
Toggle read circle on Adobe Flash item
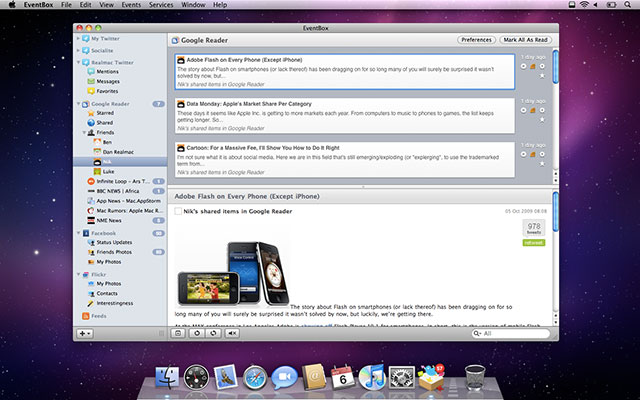pos(524,66)
